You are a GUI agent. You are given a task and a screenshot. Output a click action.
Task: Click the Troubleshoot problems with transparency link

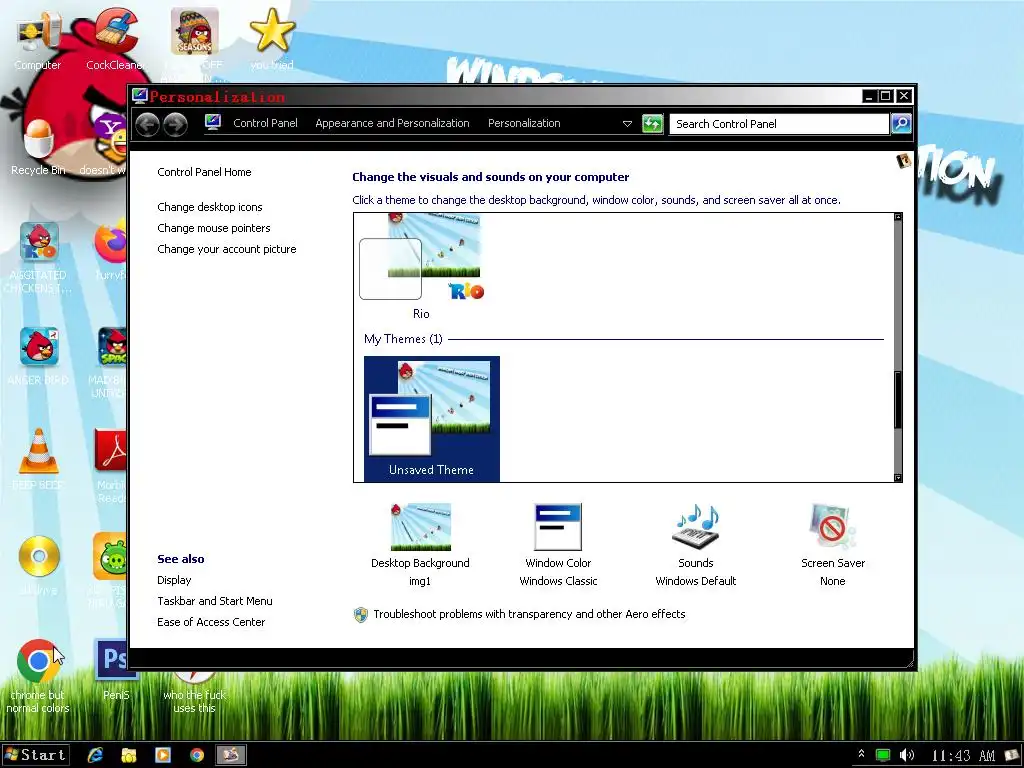pyautogui.click(x=529, y=614)
